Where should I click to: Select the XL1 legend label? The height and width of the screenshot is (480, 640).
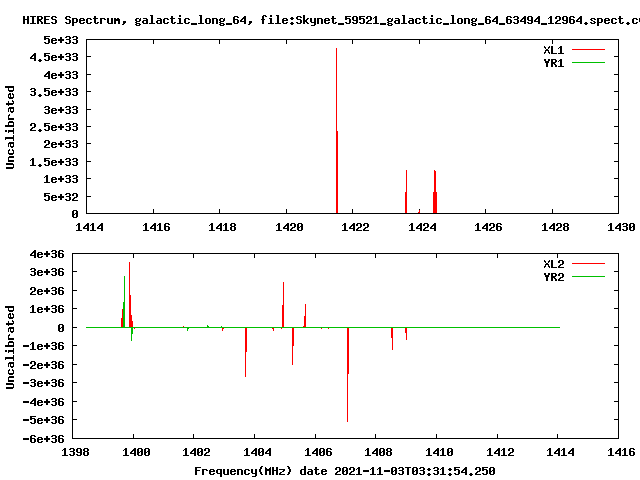coord(553,50)
